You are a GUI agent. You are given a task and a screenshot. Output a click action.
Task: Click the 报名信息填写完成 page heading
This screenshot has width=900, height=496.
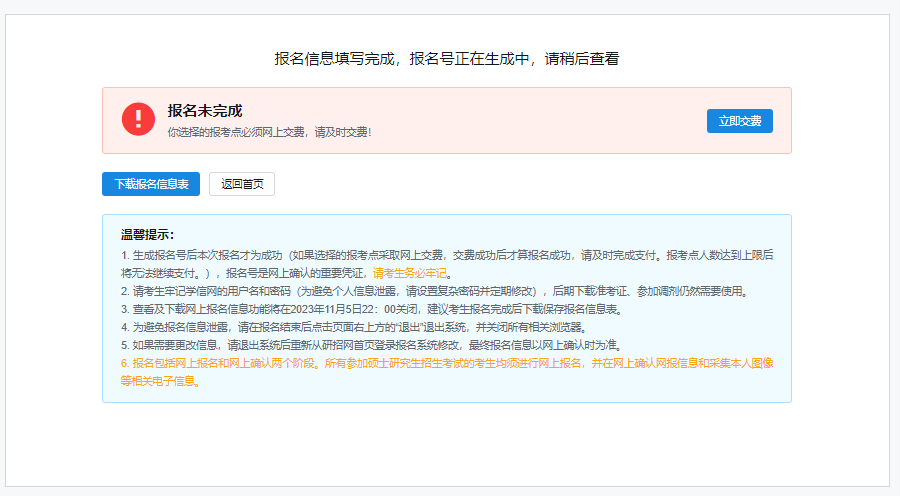(x=447, y=58)
